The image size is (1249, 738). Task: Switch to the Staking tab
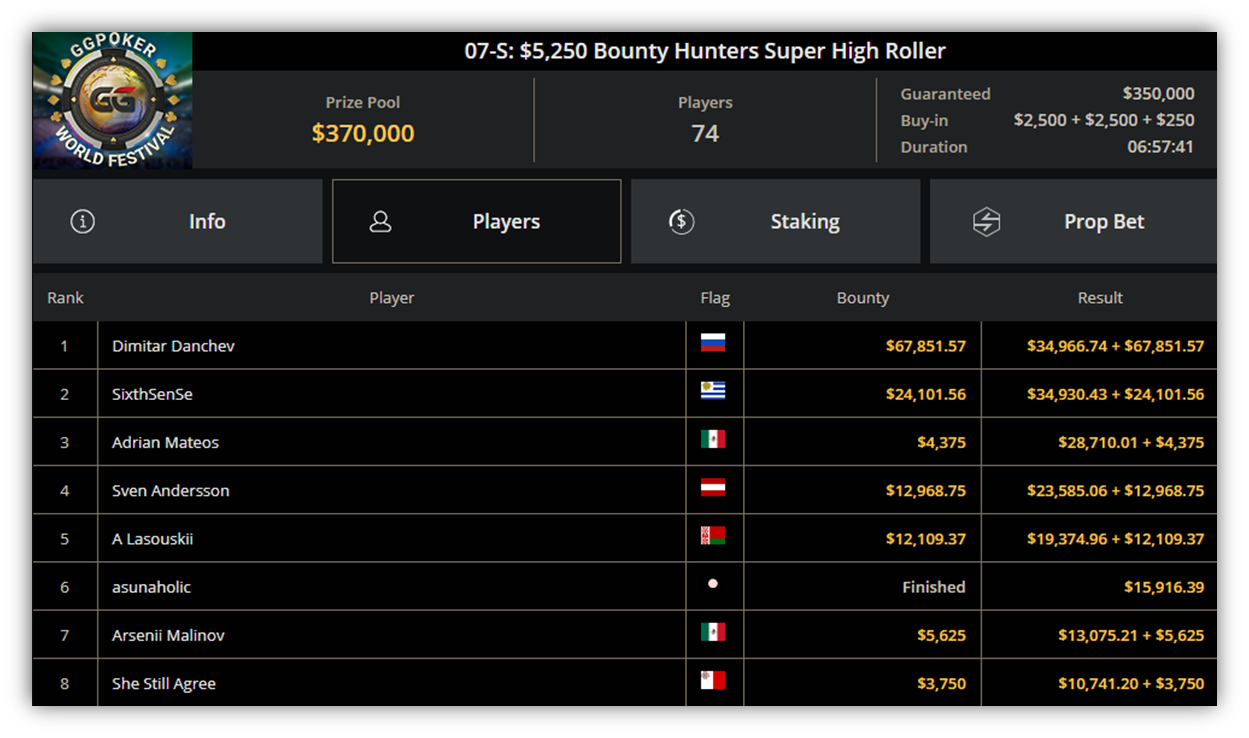[776, 222]
